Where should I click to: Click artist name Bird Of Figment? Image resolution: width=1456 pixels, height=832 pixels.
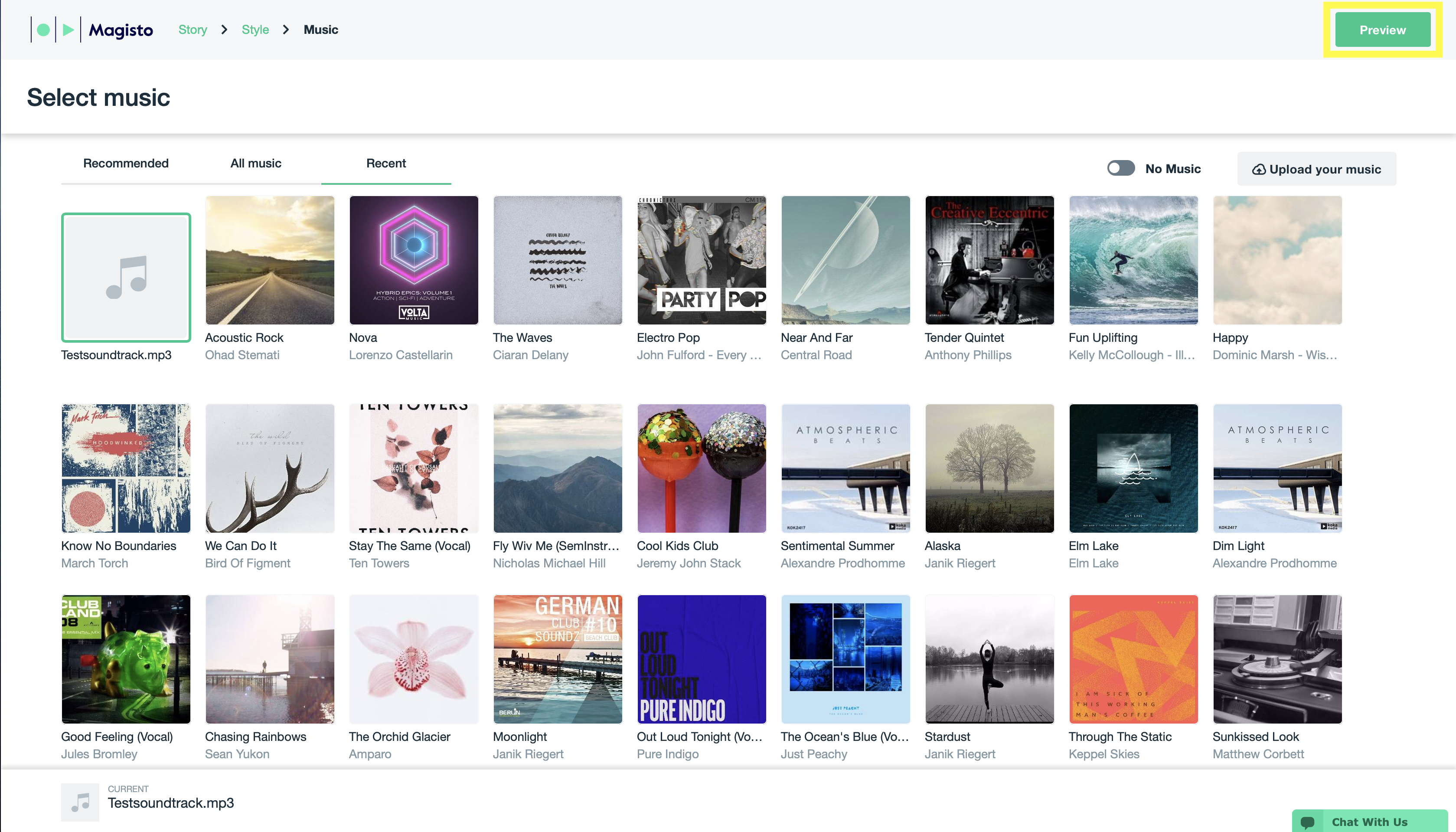247,563
